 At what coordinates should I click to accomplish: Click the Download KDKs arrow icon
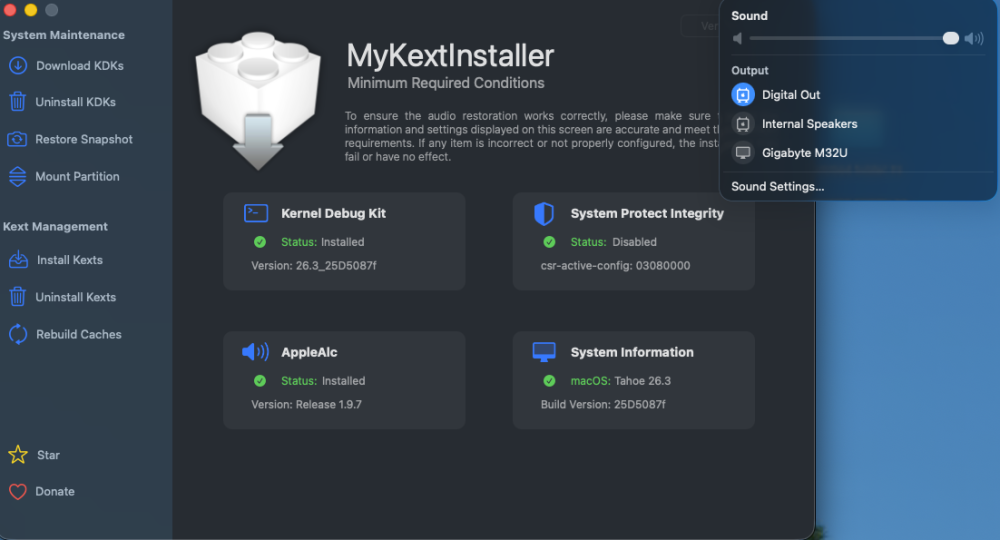[18, 66]
